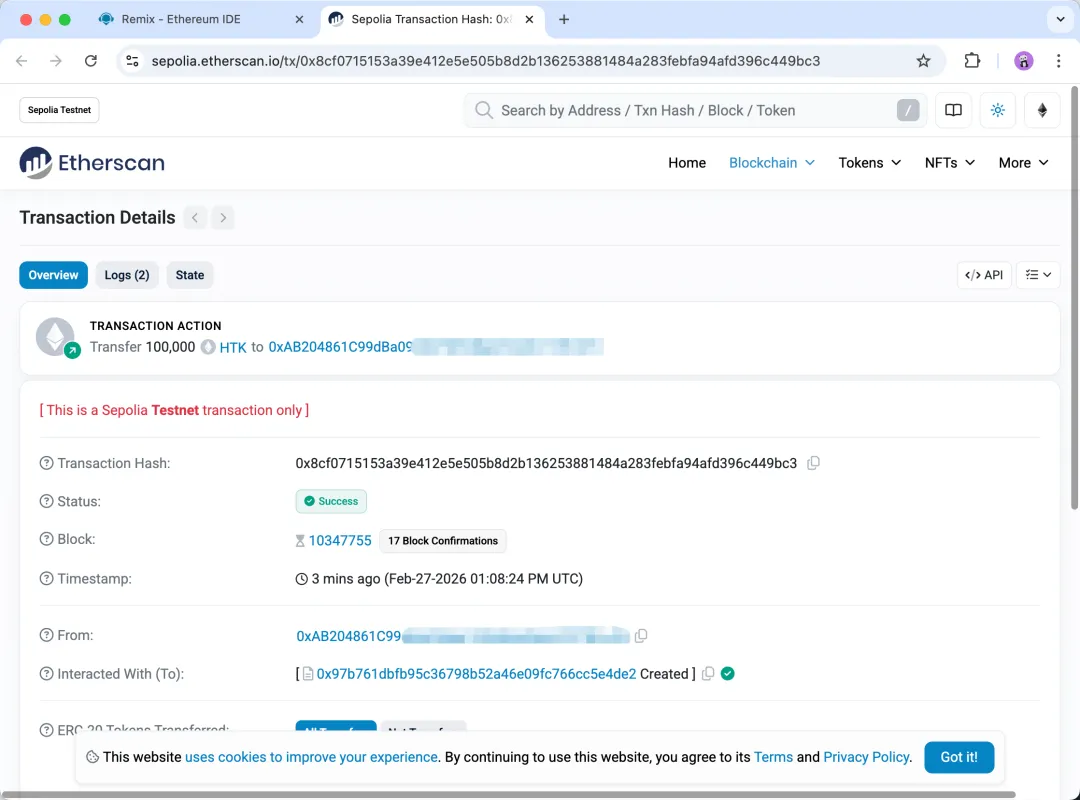The image size is (1080, 800).
Task: Click the Etherscan logo
Action: click(92, 163)
